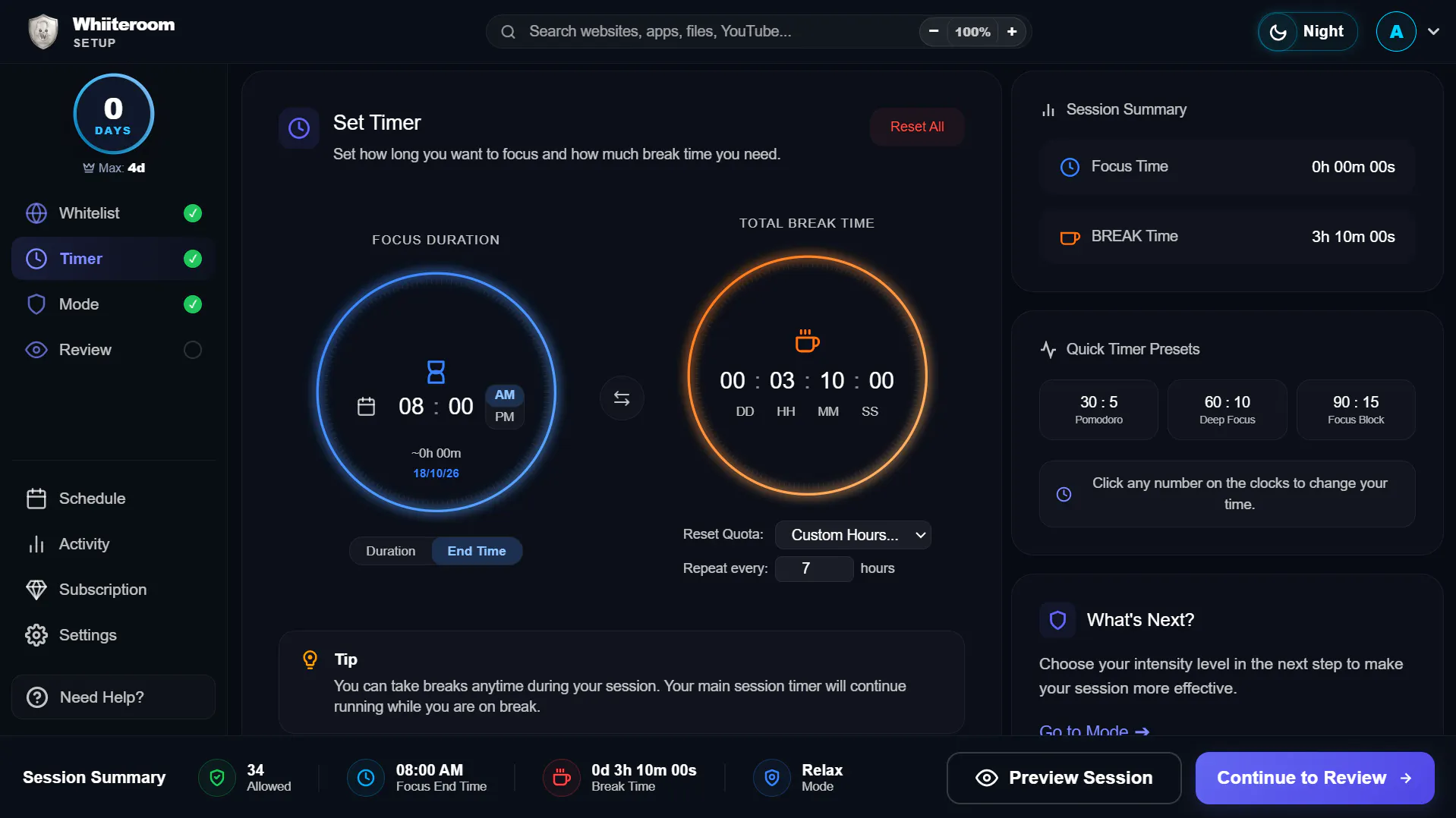The width and height of the screenshot is (1456, 818).
Task: Decrease zoom with the minus button
Action: pyautogui.click(x=934, y=31)
